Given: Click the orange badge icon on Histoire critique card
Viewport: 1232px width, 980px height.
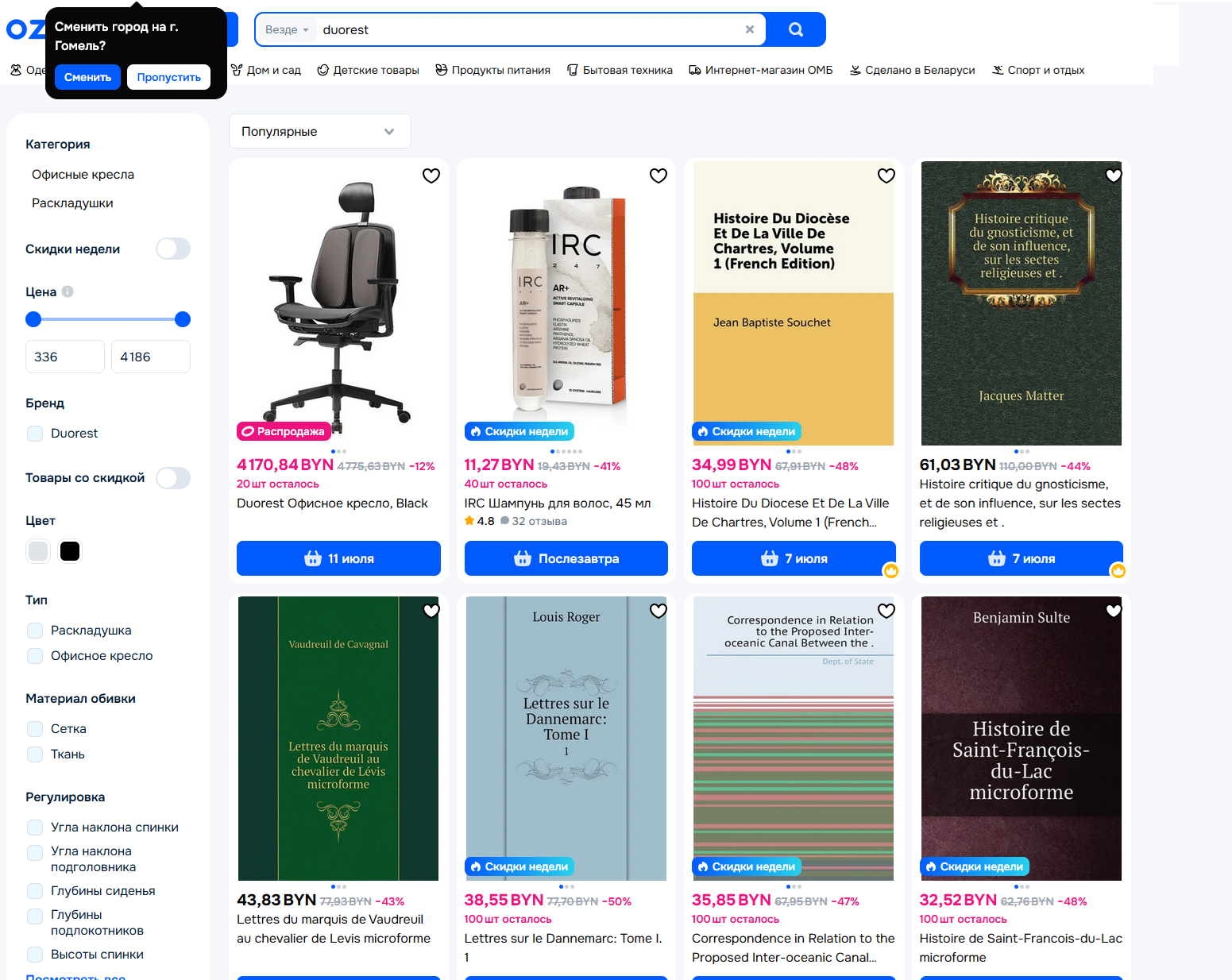Looking at the screenshot, I should tap(1118, 570).
